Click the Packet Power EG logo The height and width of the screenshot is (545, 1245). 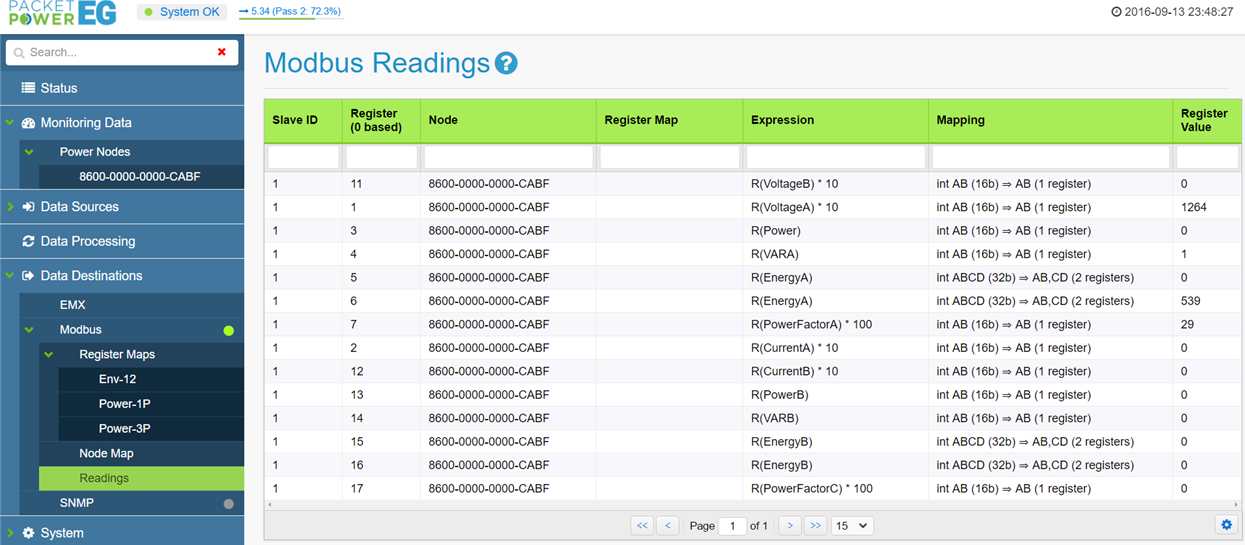pyautogui.click(x=60, y=13)
